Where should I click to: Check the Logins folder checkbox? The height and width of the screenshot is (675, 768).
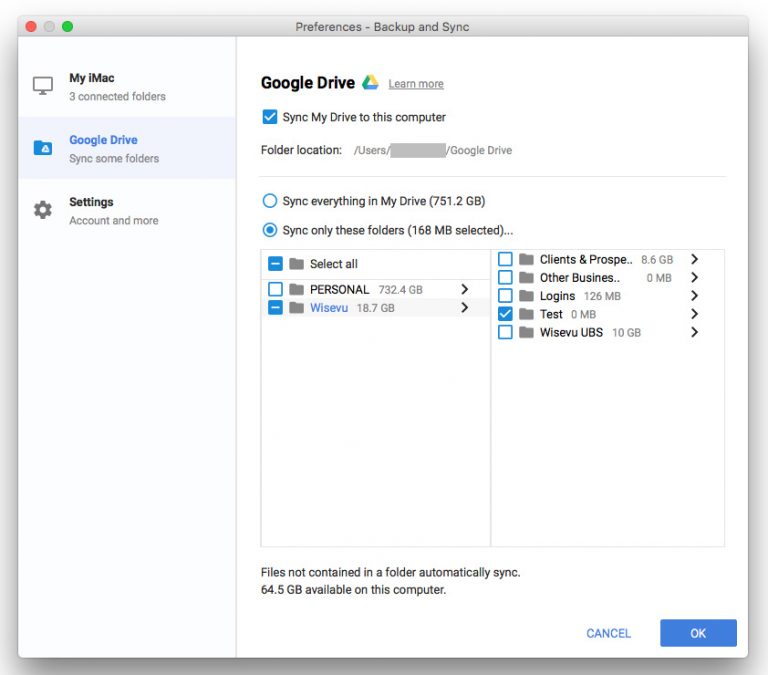(505, 296)
